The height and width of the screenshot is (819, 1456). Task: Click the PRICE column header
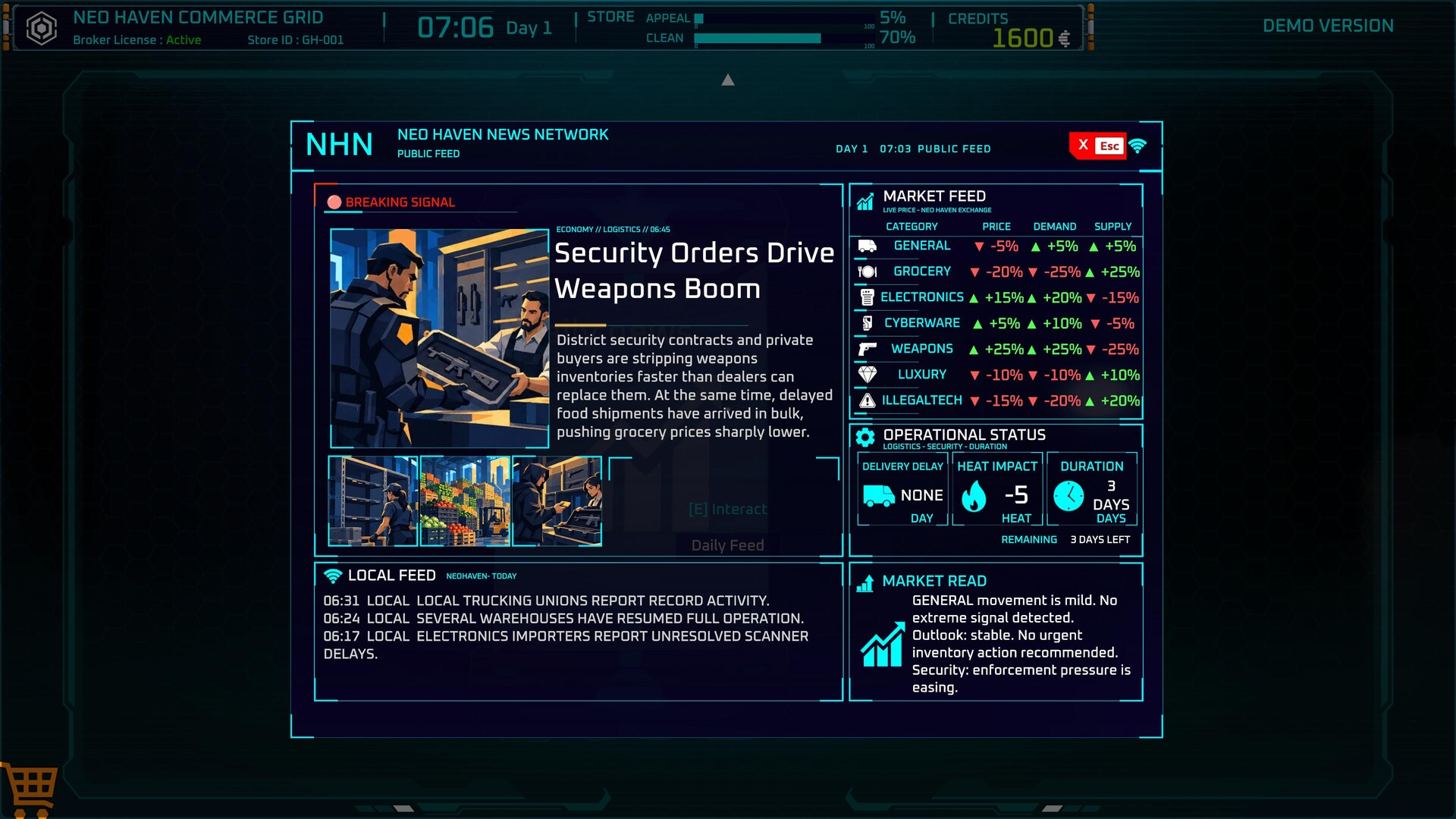pyautogui.click(x=996, y=227)
